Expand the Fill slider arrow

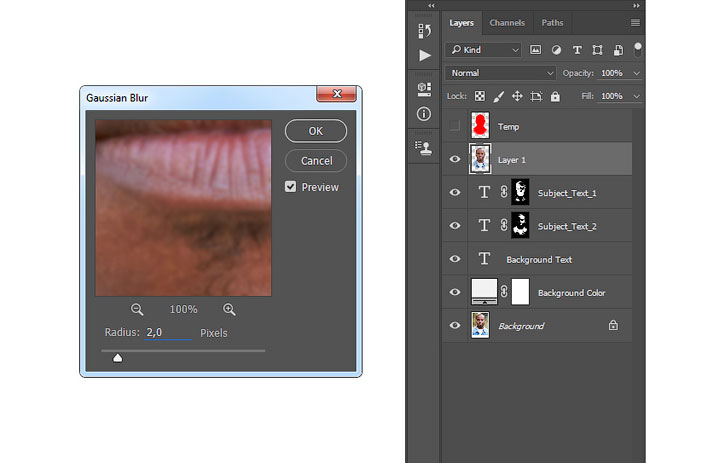click(636, 96)
